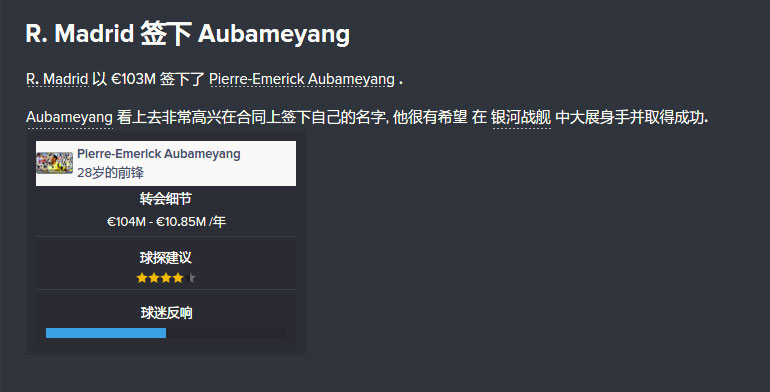770x392 pixels.
Task: Click the headline R. Madrid 签下 Aubameyang
Action: click(188, 34)
